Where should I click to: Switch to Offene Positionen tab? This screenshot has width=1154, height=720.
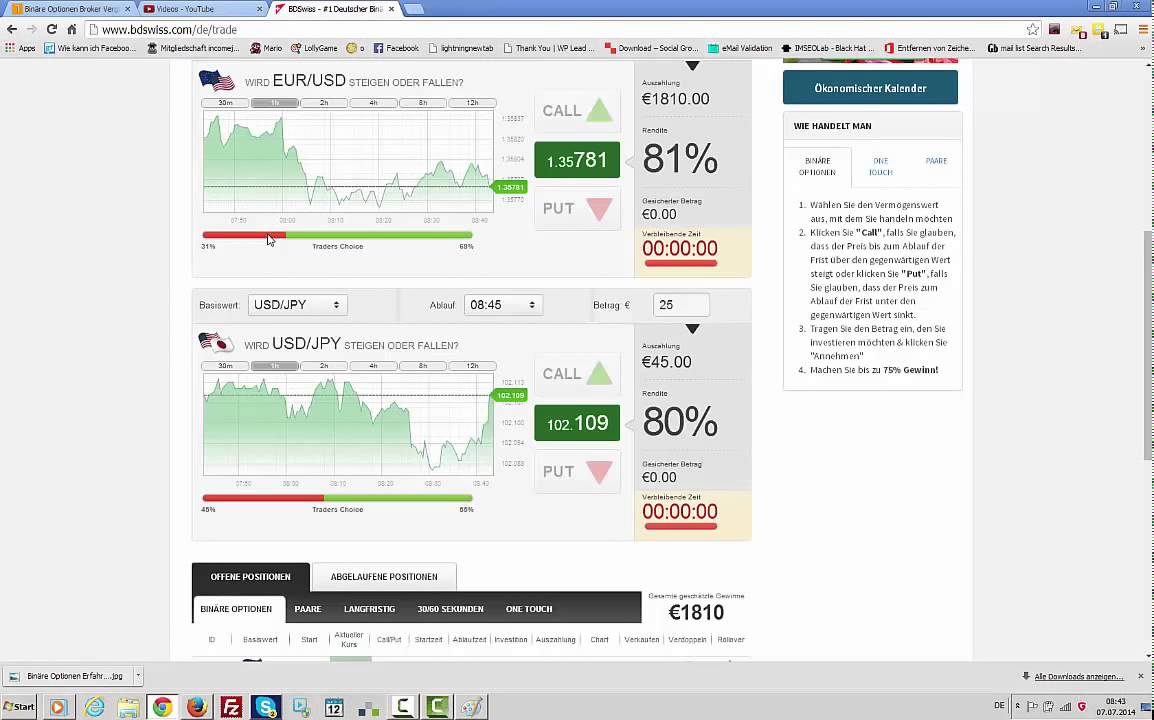coord(250,576)
